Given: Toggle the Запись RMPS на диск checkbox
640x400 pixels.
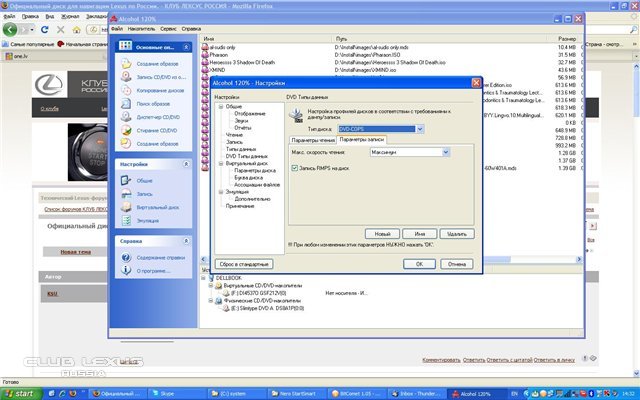Looking at the screenshot, I should 295,168.
